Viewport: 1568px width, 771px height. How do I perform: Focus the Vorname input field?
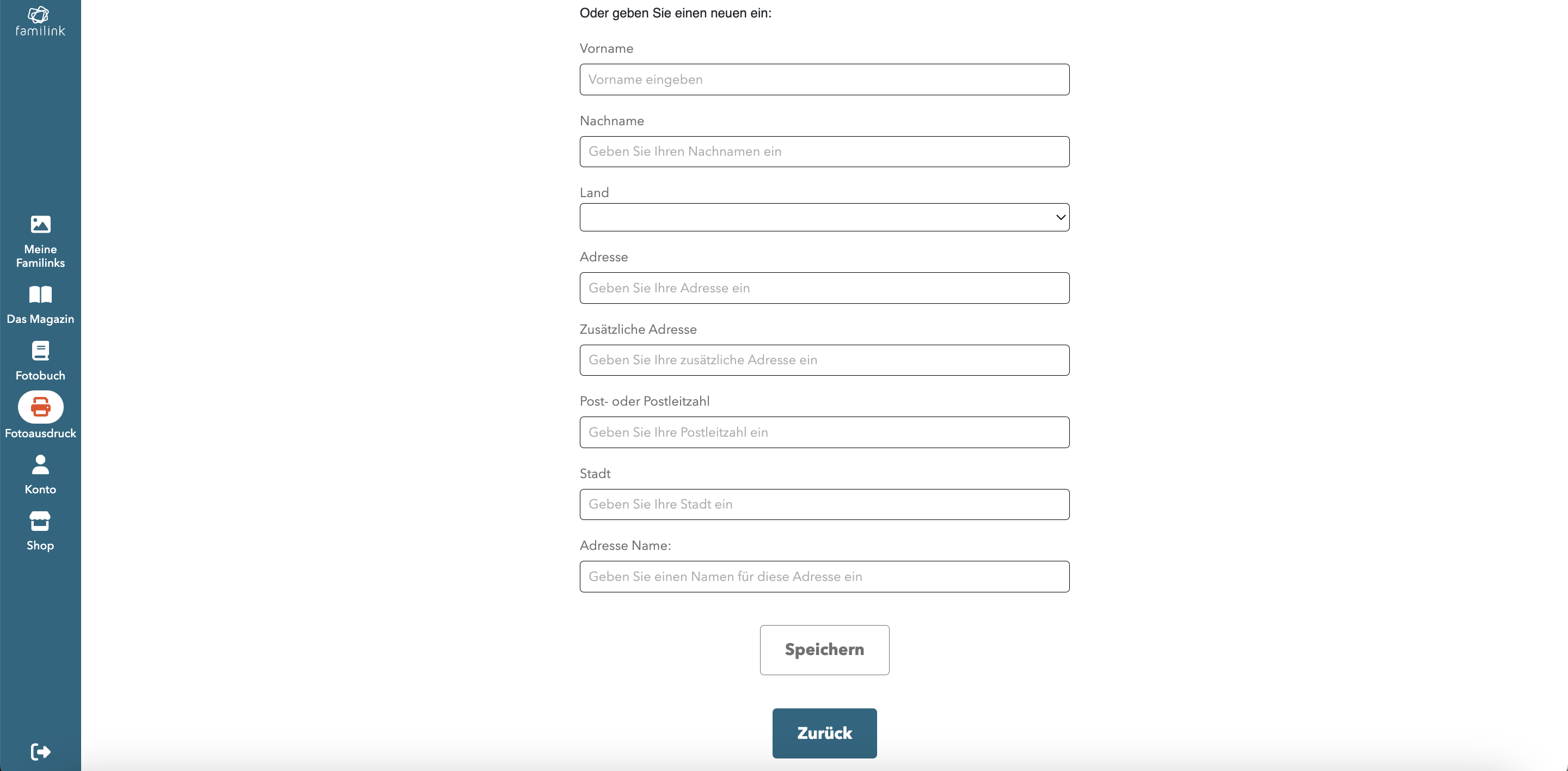(x=824, y=79)
